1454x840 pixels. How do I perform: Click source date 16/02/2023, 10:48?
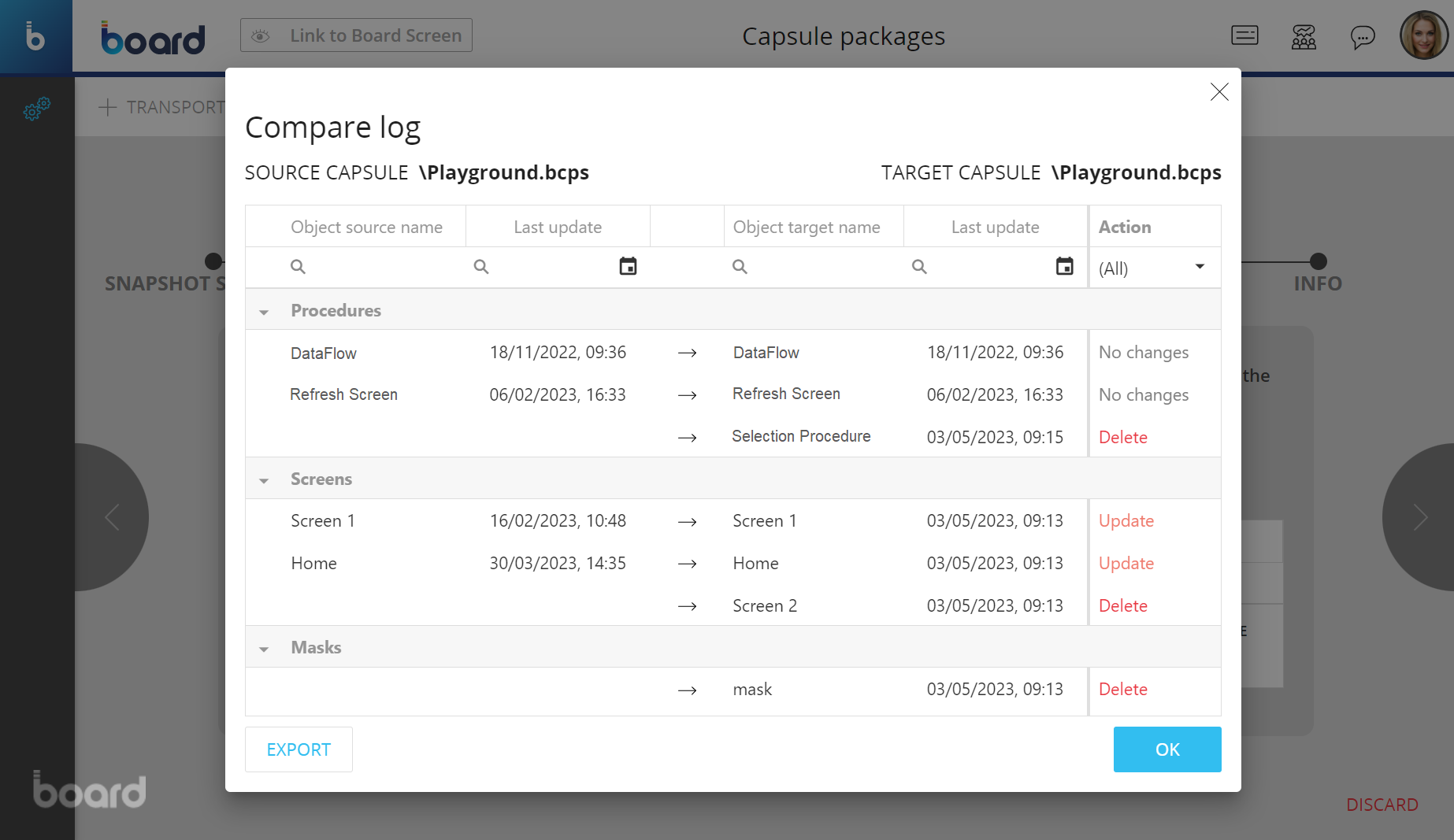coord(558,520)
